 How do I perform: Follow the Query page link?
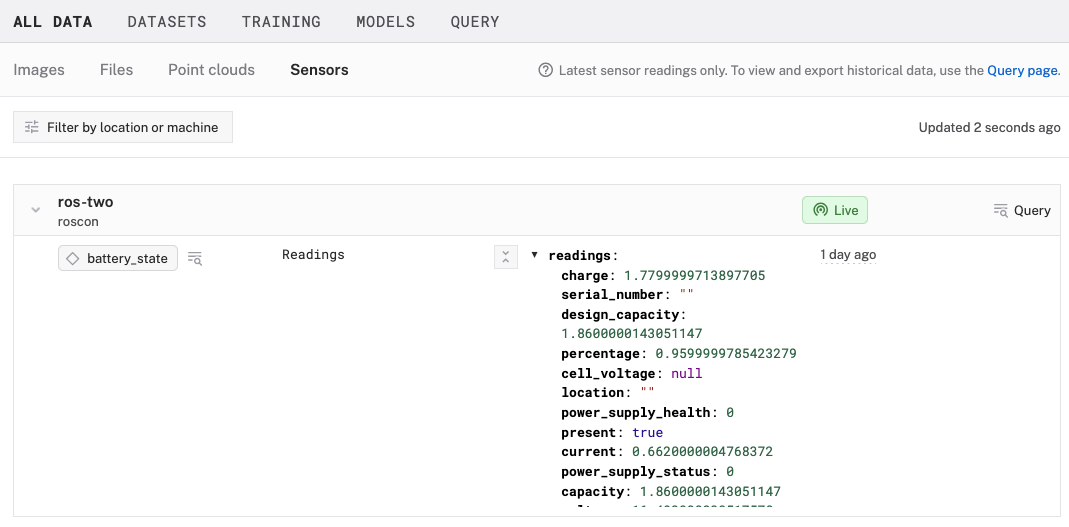point(1022,70)
